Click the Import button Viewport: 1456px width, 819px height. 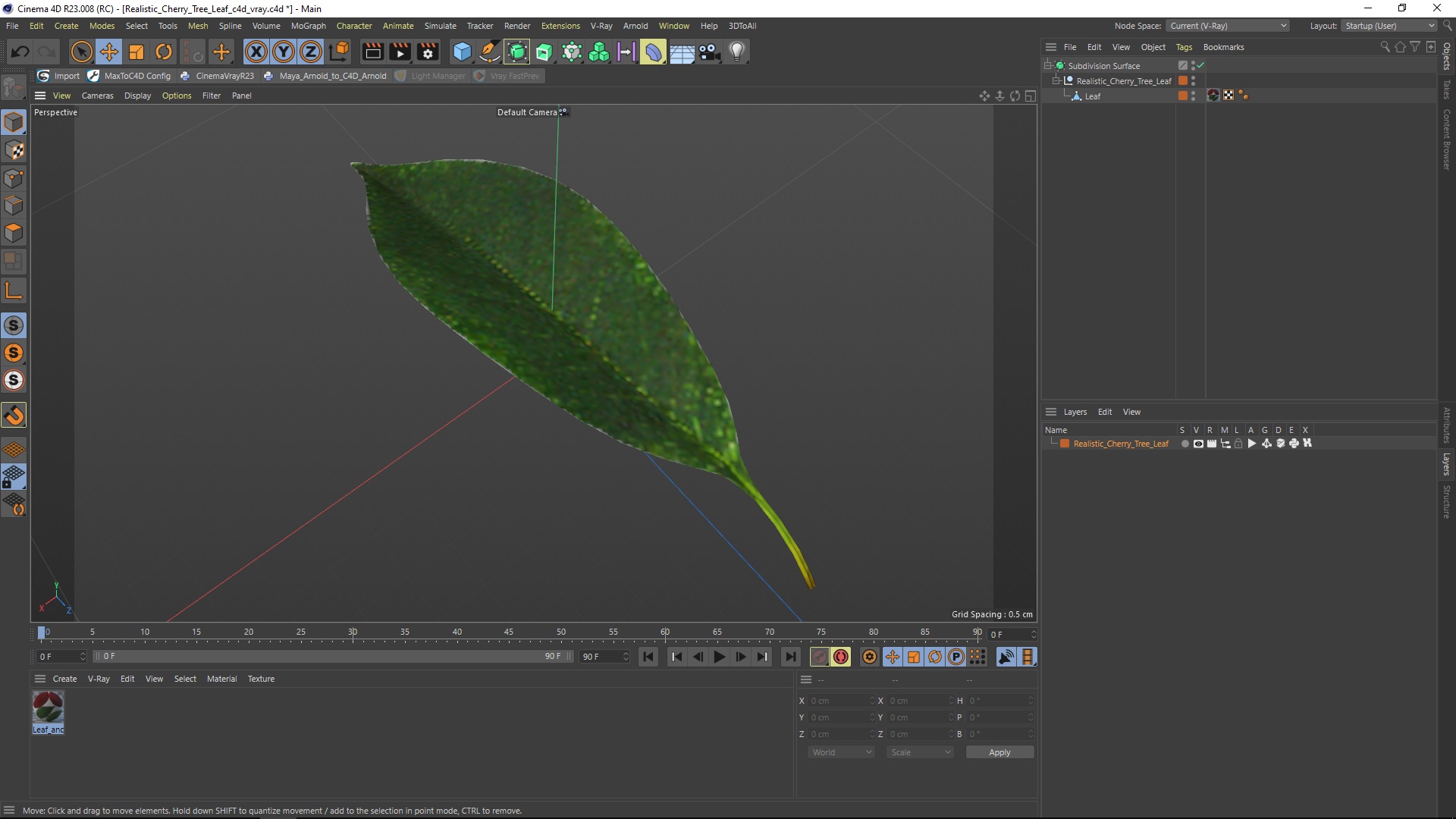[x=58, y=76]
